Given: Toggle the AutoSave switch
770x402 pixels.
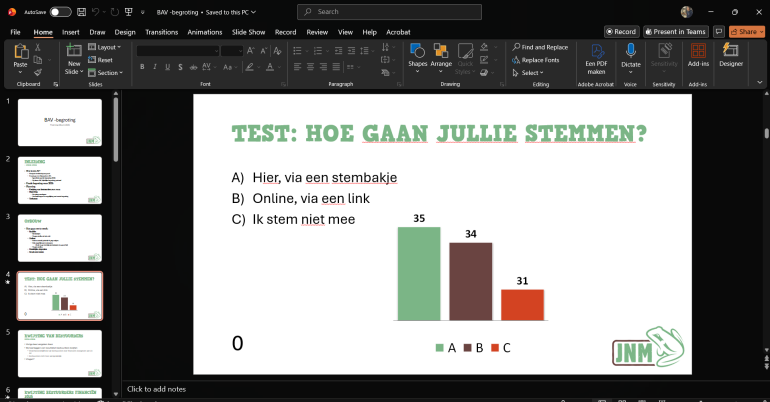Looking at the screenshot, I should 60,12.
